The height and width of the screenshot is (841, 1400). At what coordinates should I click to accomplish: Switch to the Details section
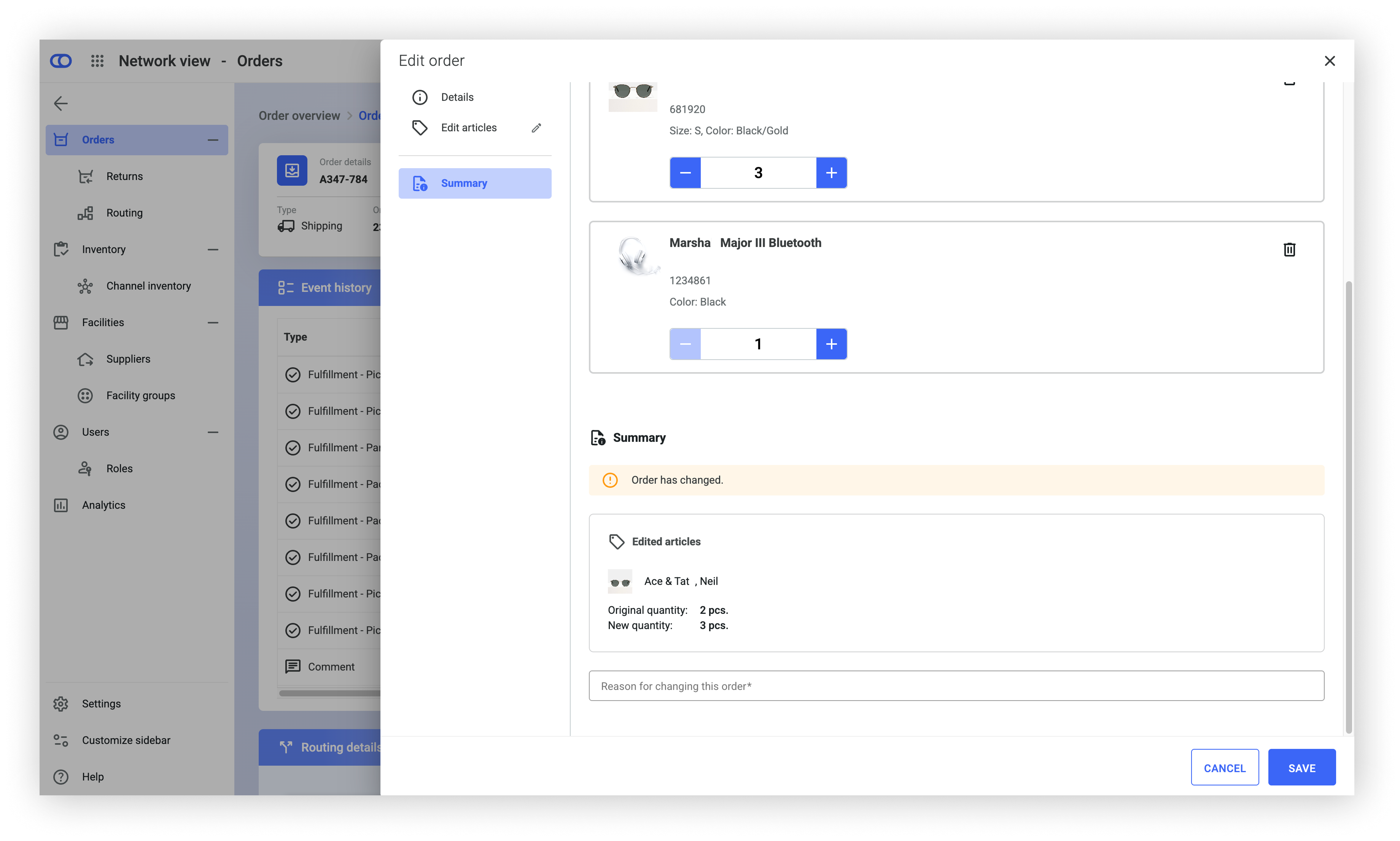tap(457, 97)
